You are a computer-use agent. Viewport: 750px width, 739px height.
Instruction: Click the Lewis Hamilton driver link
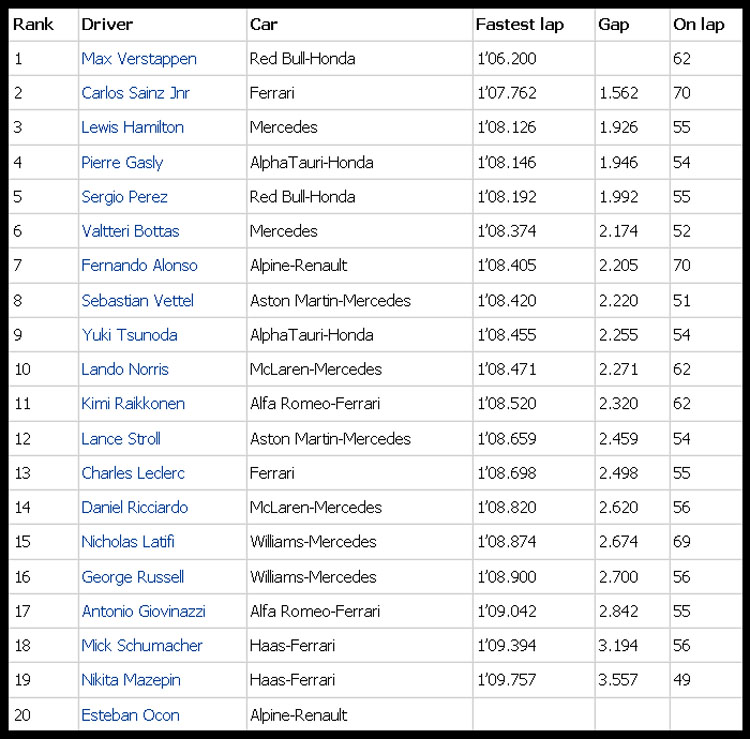[132, 127]
